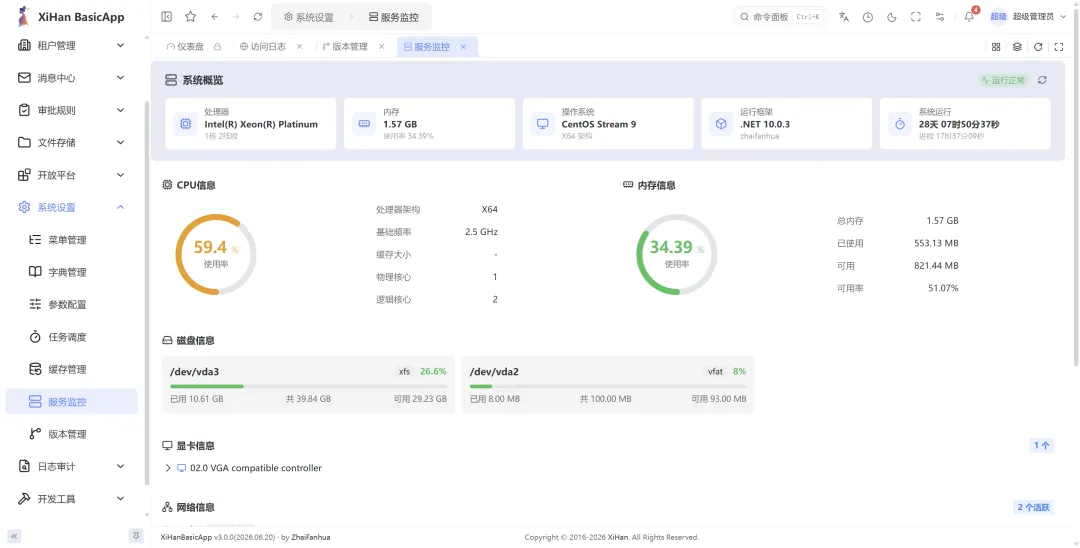Click the /dev/vda3 disk usage bar
1080x548 pixels.
coord(308,386)
